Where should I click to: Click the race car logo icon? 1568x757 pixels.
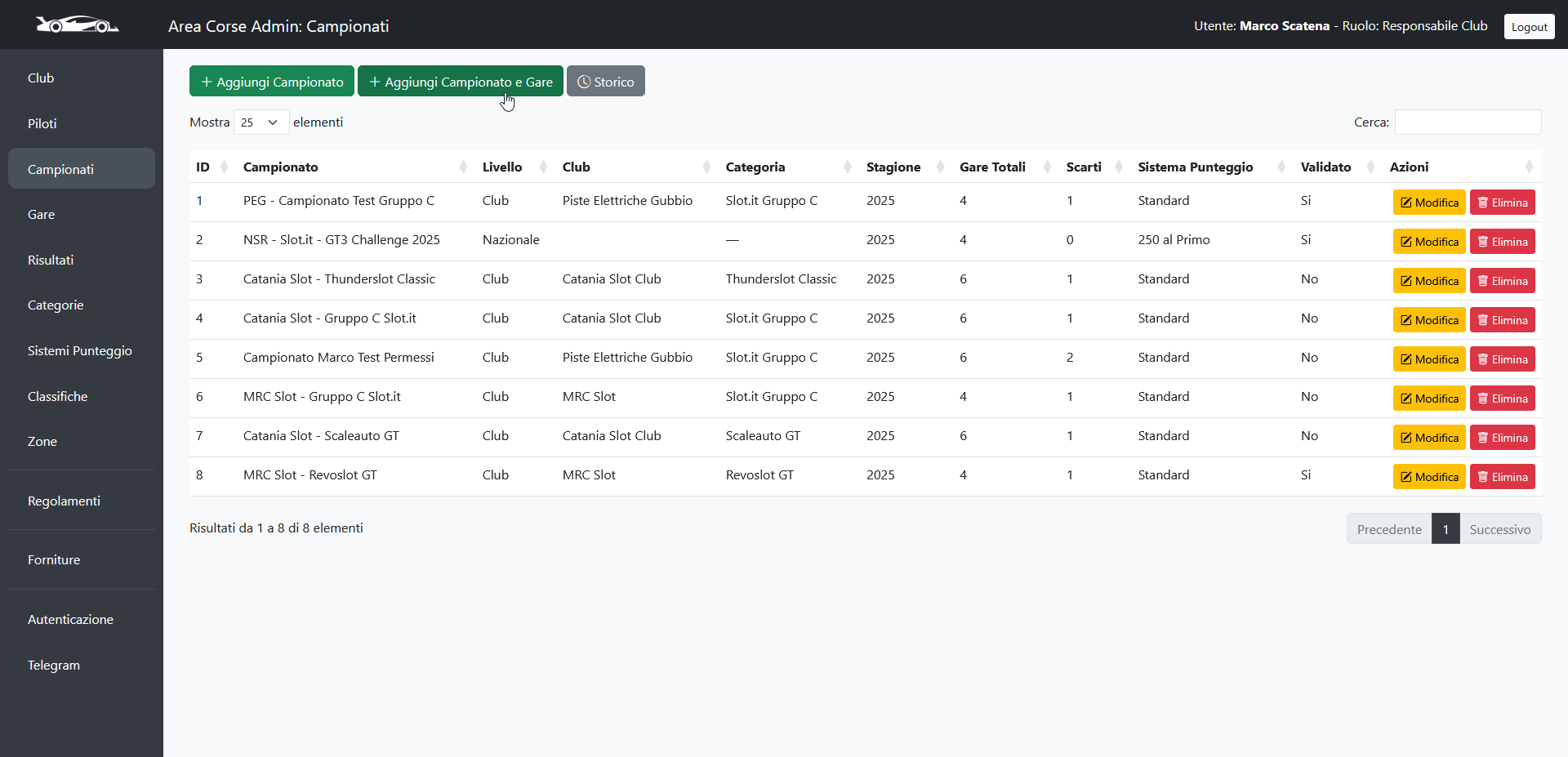77,25
